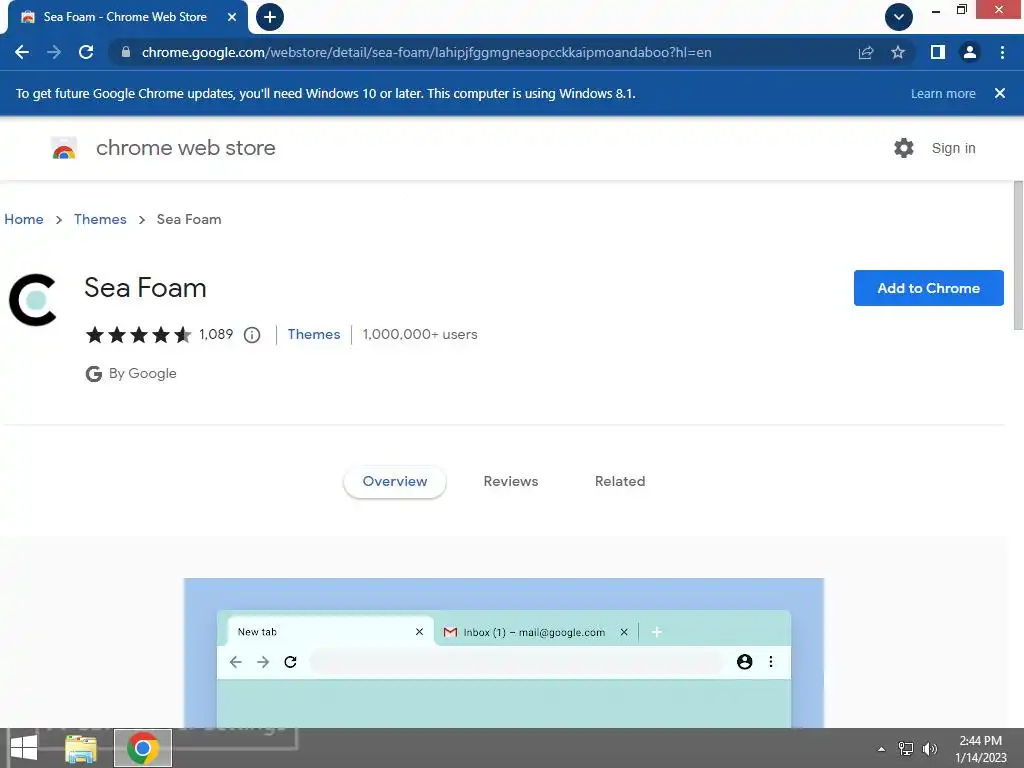Click the 1,089 ratings count
The image size is (1024, 768).
(216, 334)
